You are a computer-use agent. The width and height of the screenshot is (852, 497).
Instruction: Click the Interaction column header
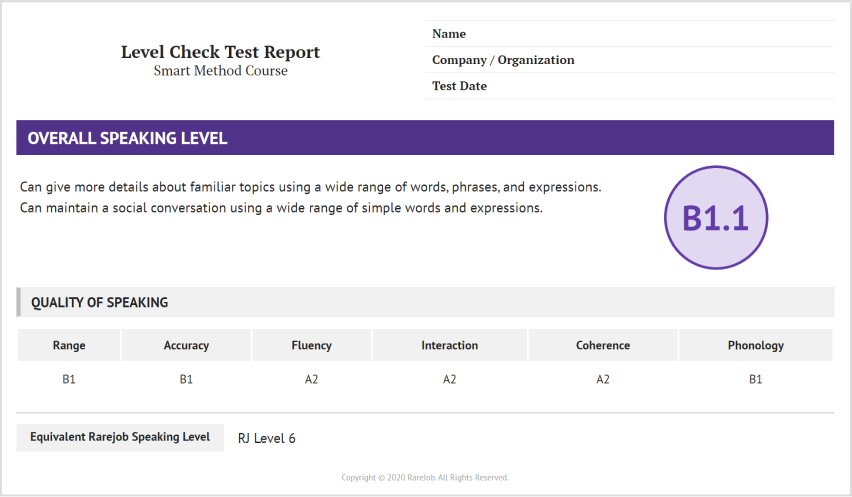pos(449,345)
